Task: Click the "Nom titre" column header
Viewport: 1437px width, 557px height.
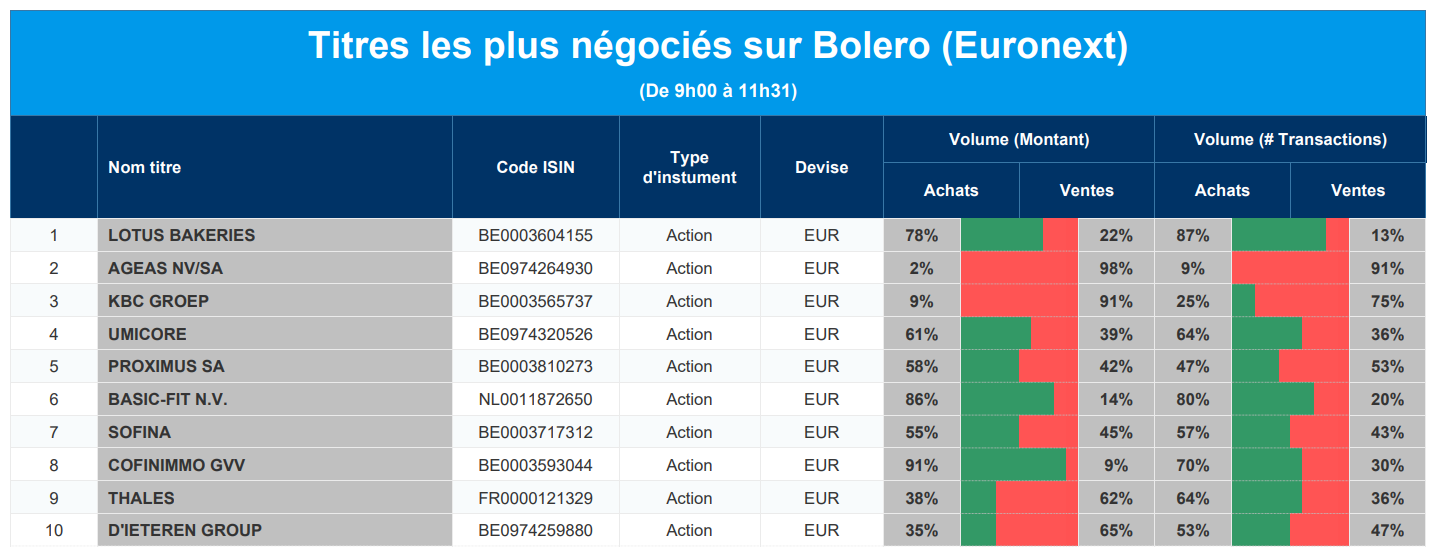Action: (144, 168)
